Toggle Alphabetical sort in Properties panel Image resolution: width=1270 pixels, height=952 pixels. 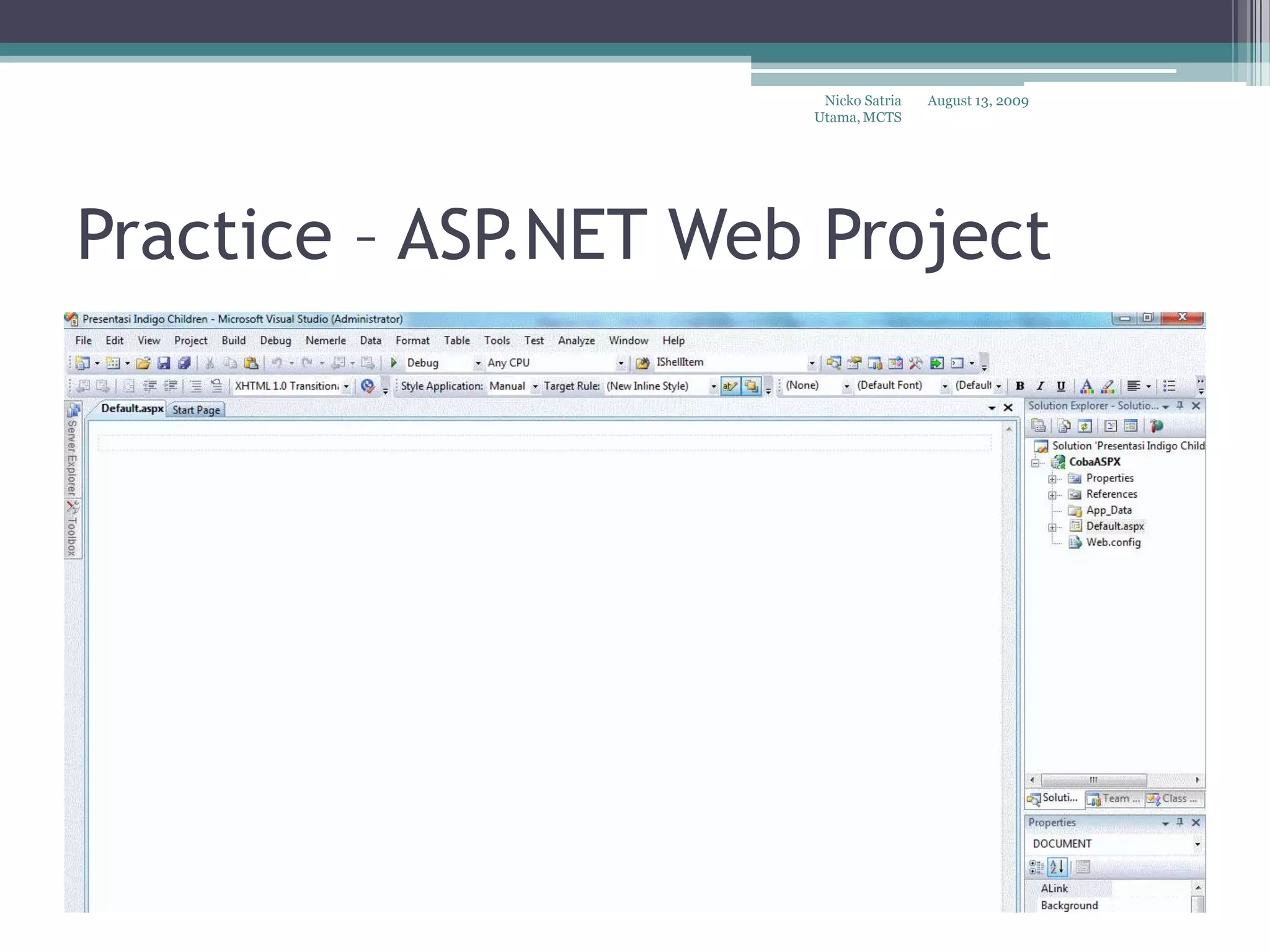pyautogui.click(x=1057, y=866)
